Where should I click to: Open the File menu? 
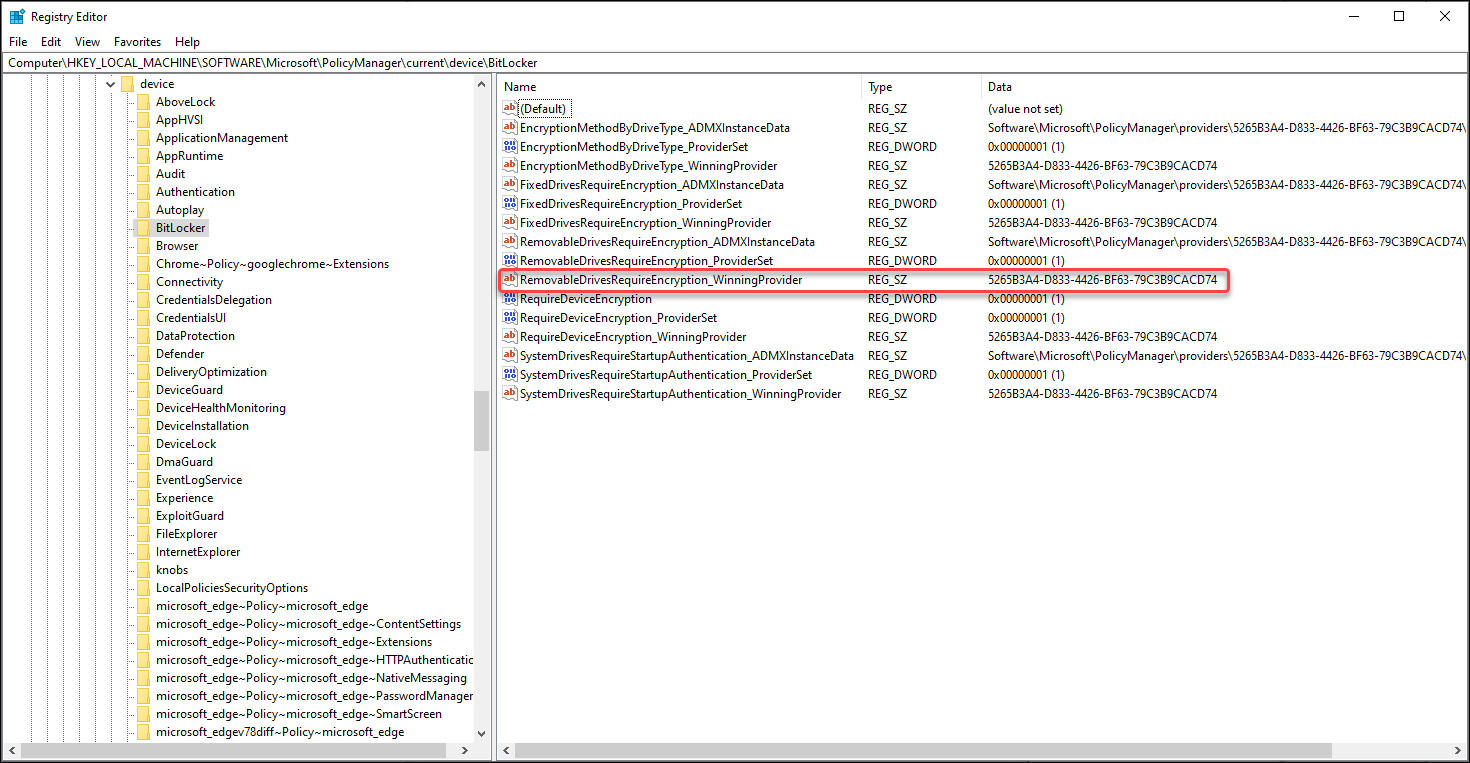[18, 42]
